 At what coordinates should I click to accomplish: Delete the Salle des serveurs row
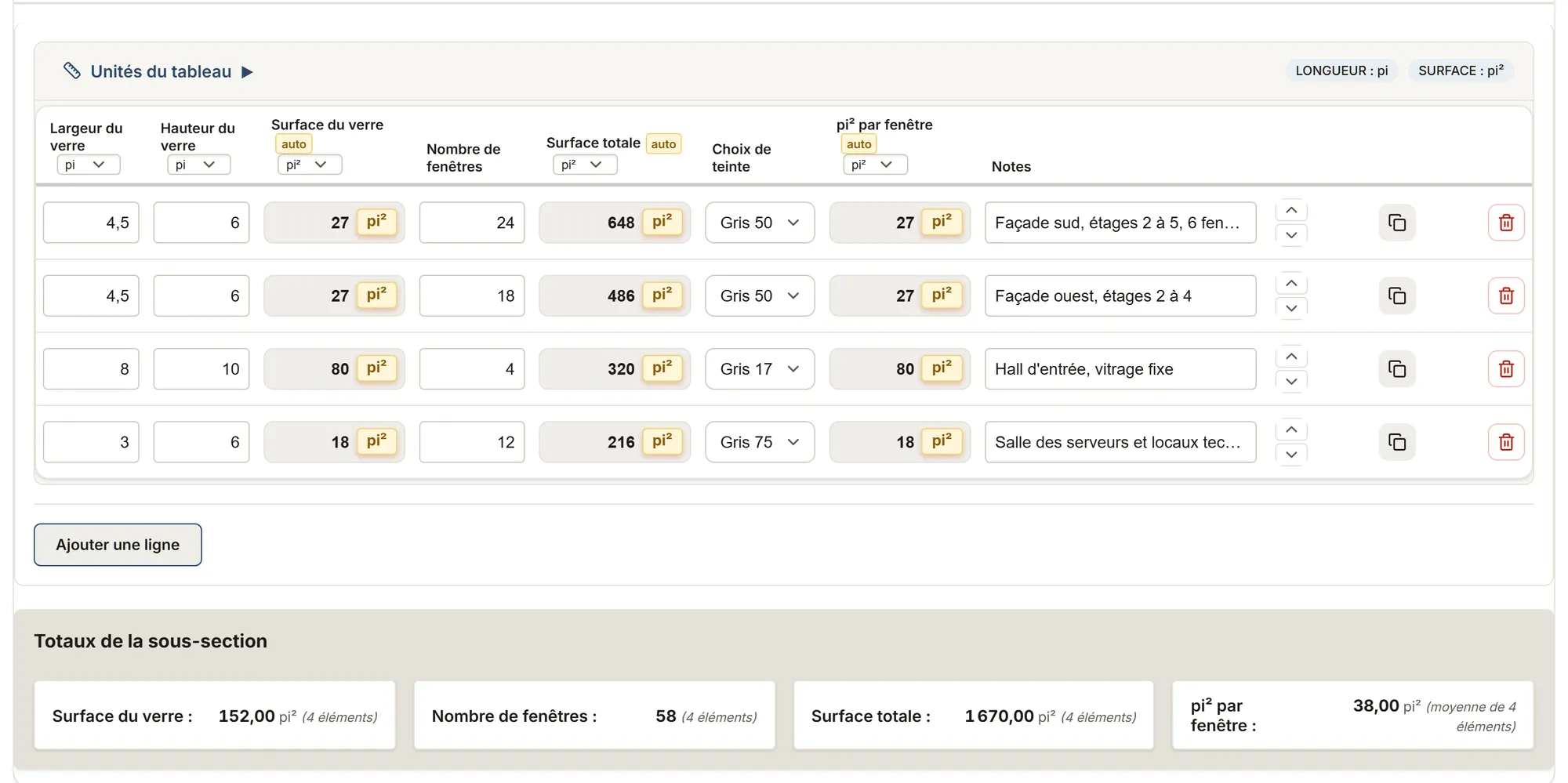1506,442
